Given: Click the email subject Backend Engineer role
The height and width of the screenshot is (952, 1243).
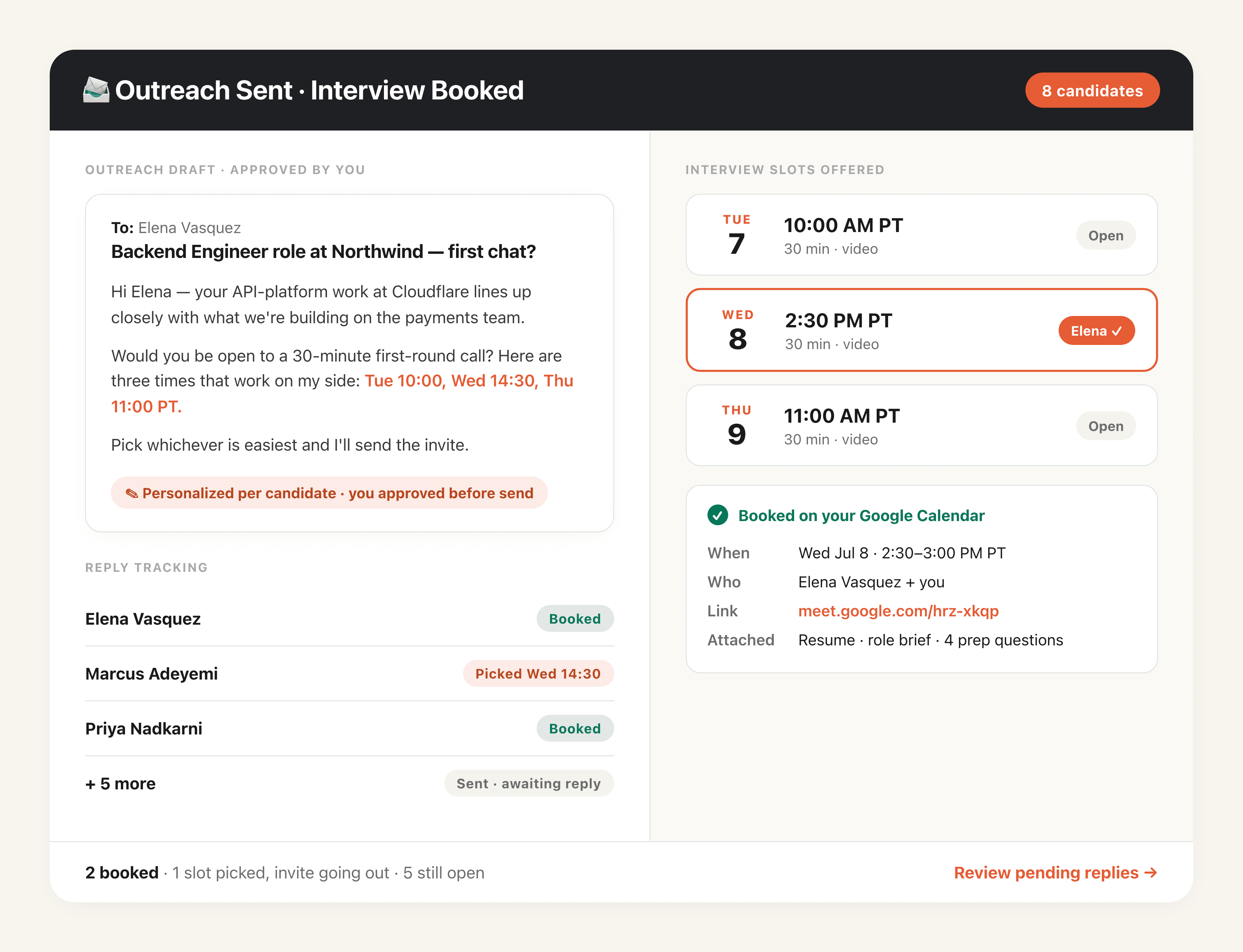Looking at the screenshot, I should (324, 252).
